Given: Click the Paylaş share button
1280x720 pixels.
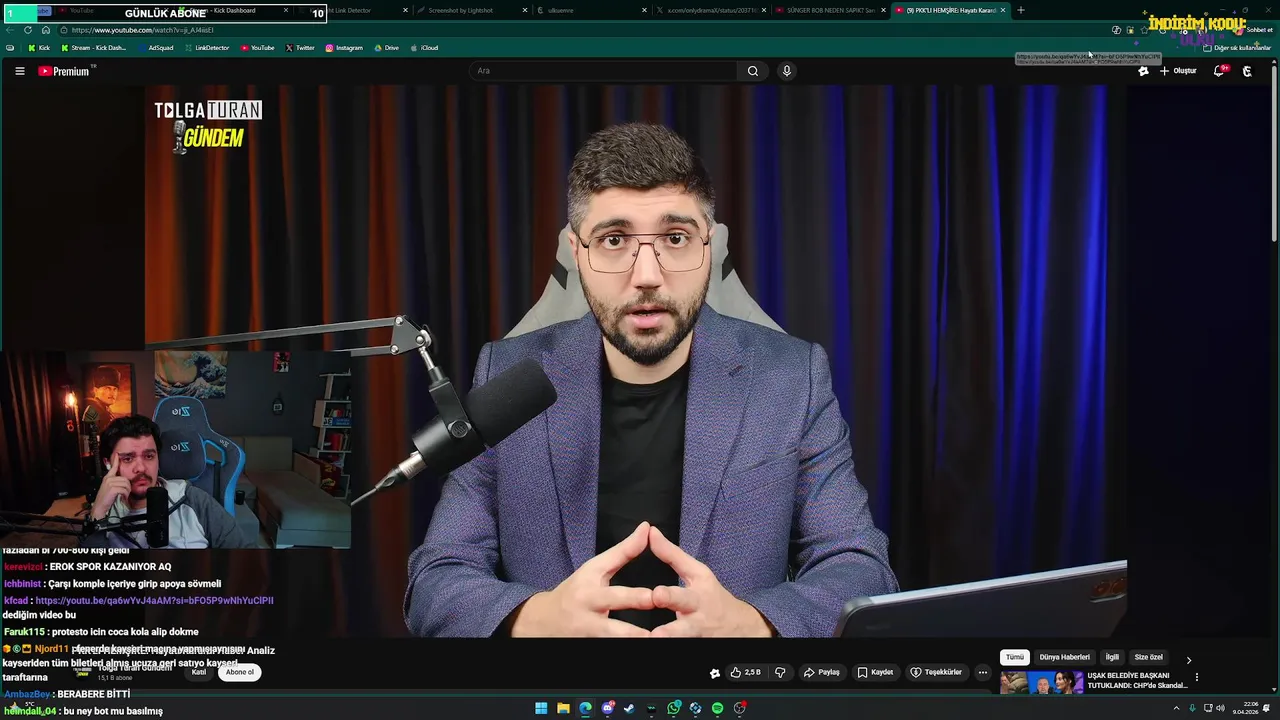Looking at the screenshot, I should coord(822,673).
